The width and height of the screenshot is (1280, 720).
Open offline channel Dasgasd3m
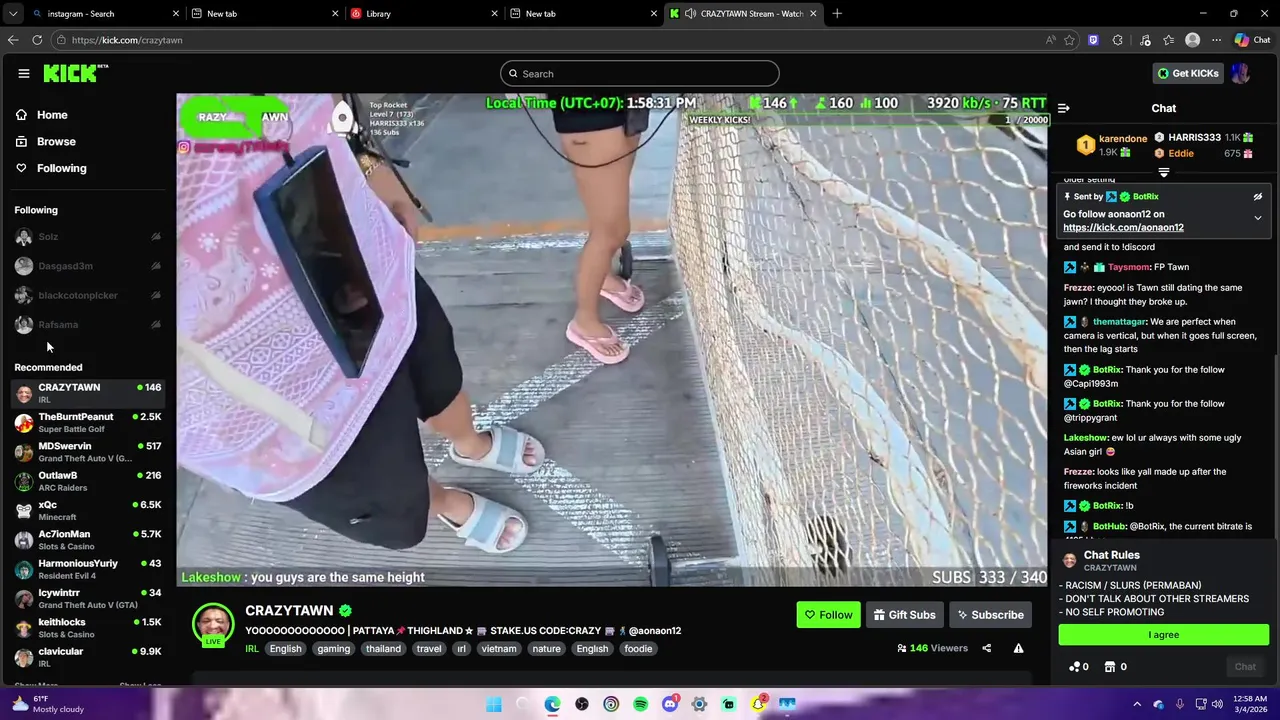click(x=88, y=266)
